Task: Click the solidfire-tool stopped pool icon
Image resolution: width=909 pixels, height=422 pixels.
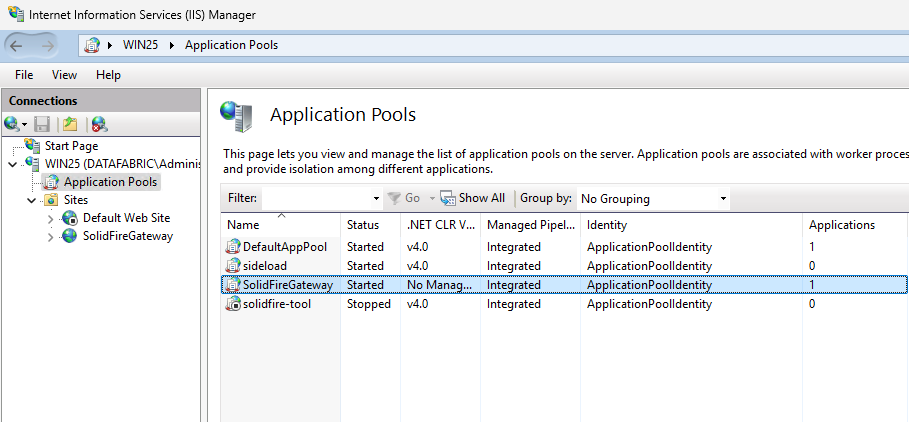Action: click(x=232, y=304)
